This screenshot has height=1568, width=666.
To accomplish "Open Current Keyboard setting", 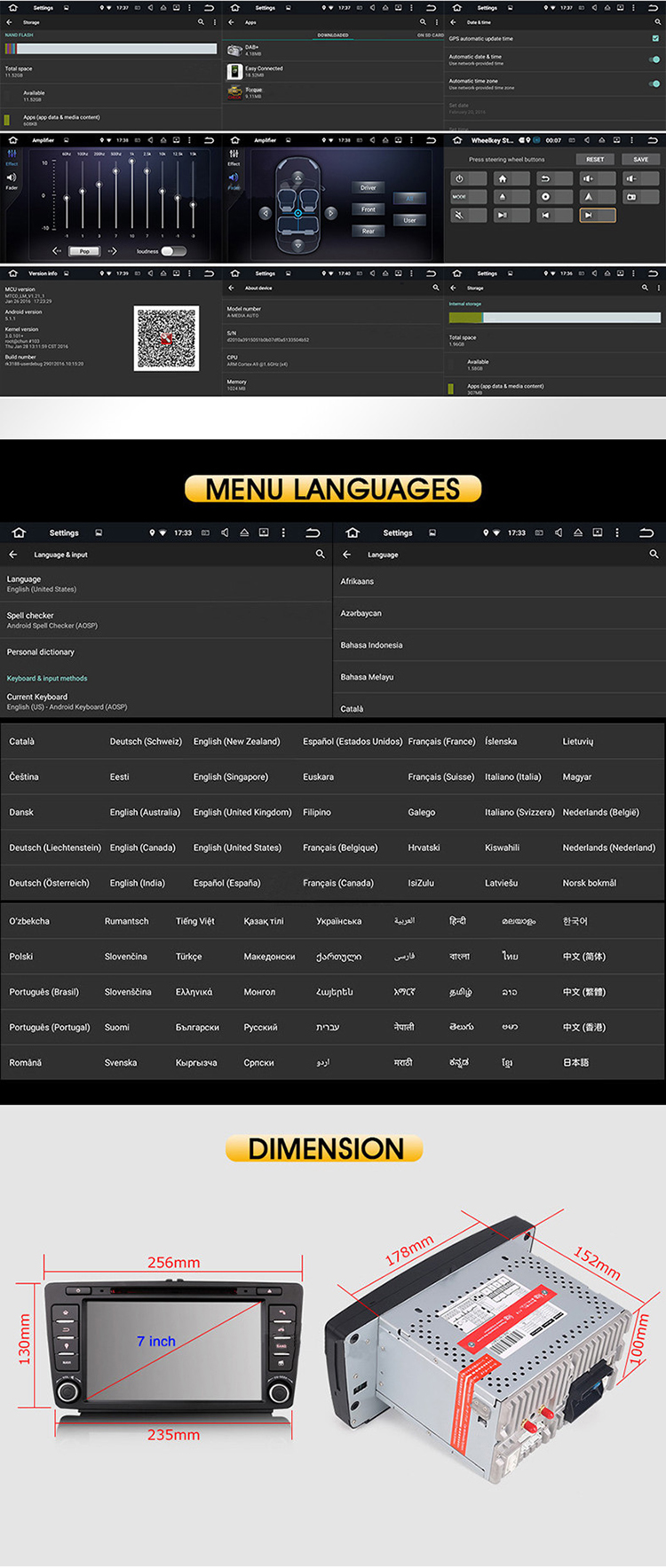I will tap(165, 702).
